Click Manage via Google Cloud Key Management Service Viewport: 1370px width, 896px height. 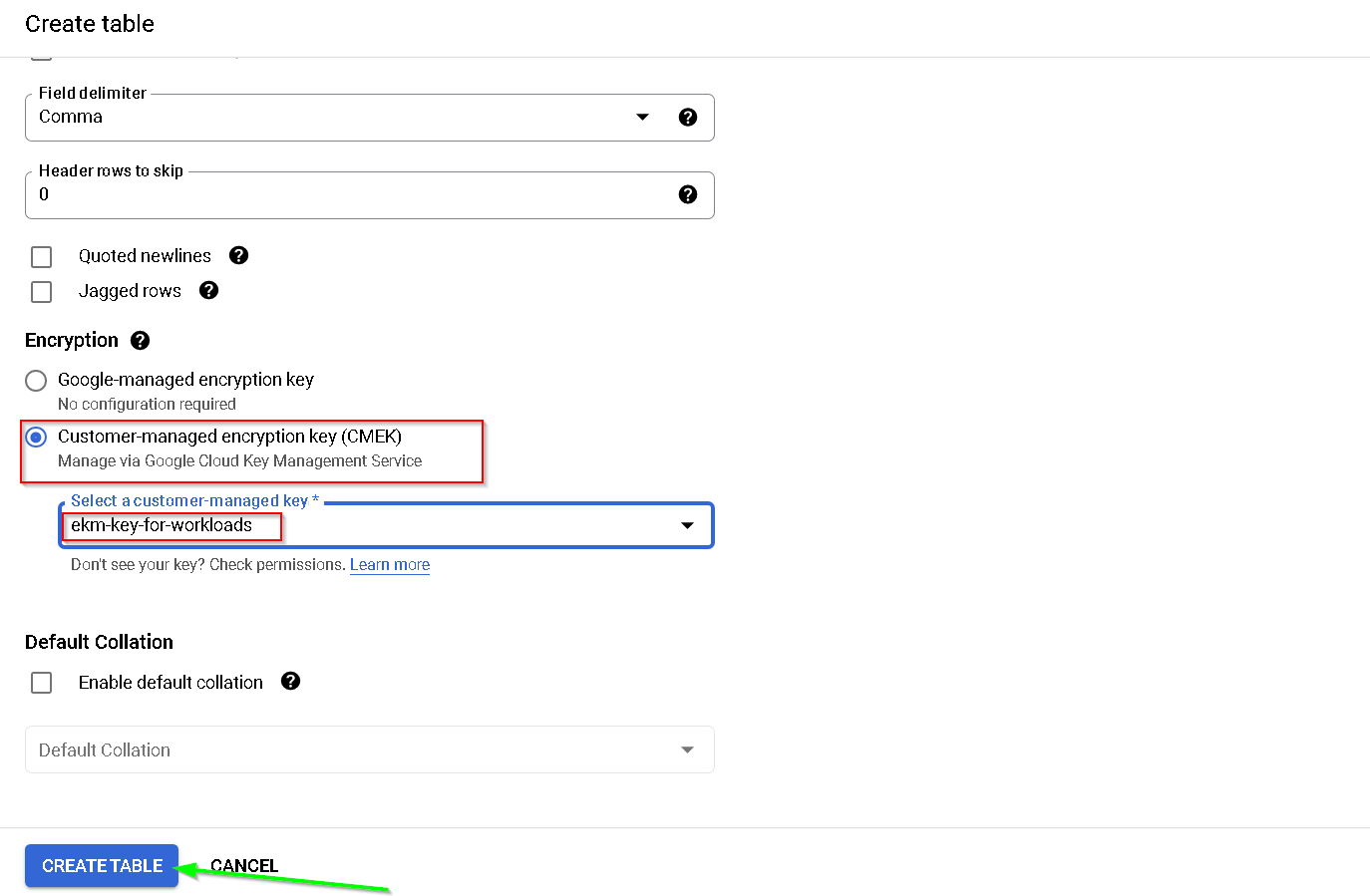tap(239, 460)
